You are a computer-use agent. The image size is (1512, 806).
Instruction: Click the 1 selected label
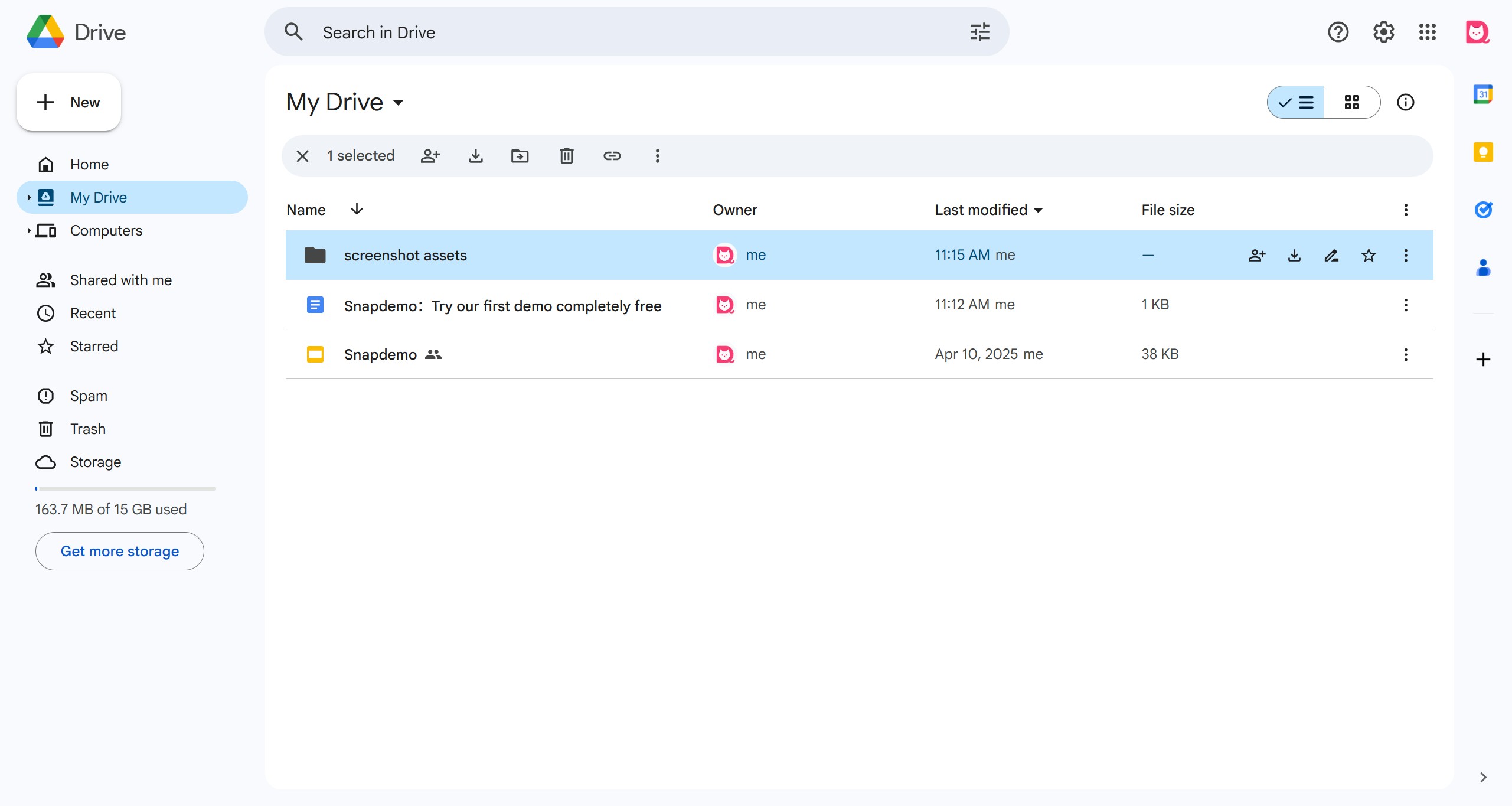[x=361, y=156]
